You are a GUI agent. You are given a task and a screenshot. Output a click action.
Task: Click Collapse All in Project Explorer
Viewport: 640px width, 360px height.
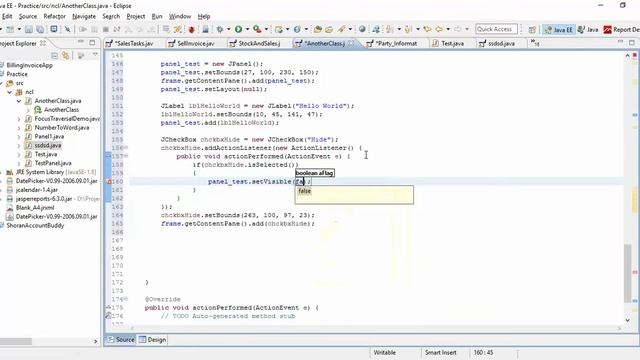(54, 56)
